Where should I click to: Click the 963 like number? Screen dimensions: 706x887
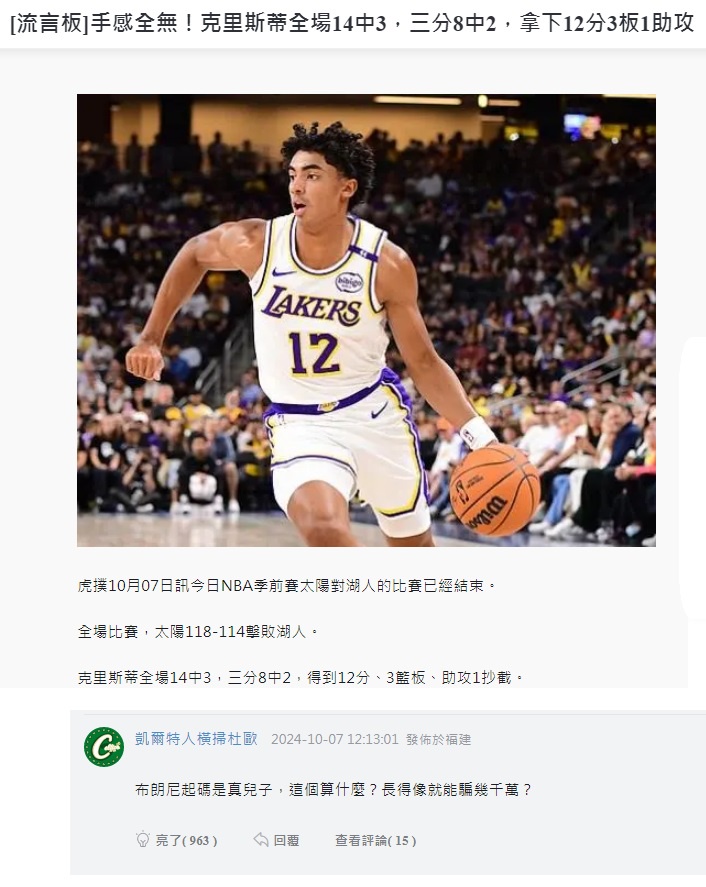coord(199,841)
